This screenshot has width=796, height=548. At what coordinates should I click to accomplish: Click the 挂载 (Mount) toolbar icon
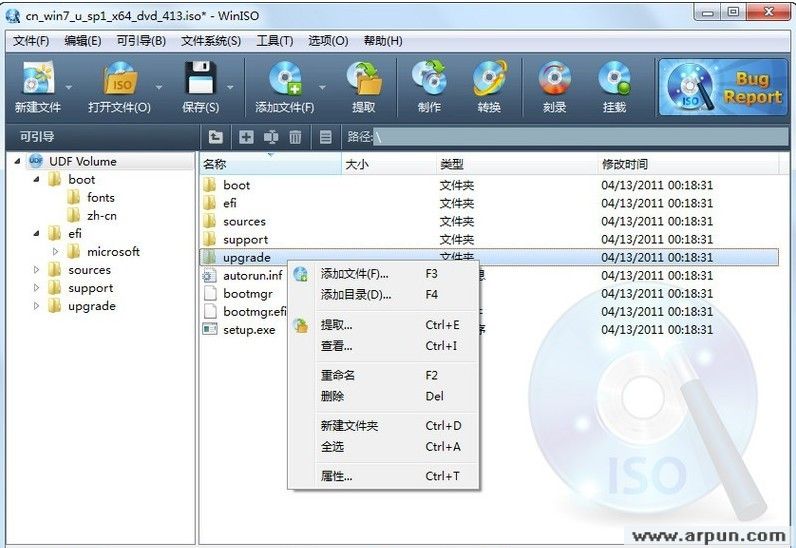[x=614, y=80]
